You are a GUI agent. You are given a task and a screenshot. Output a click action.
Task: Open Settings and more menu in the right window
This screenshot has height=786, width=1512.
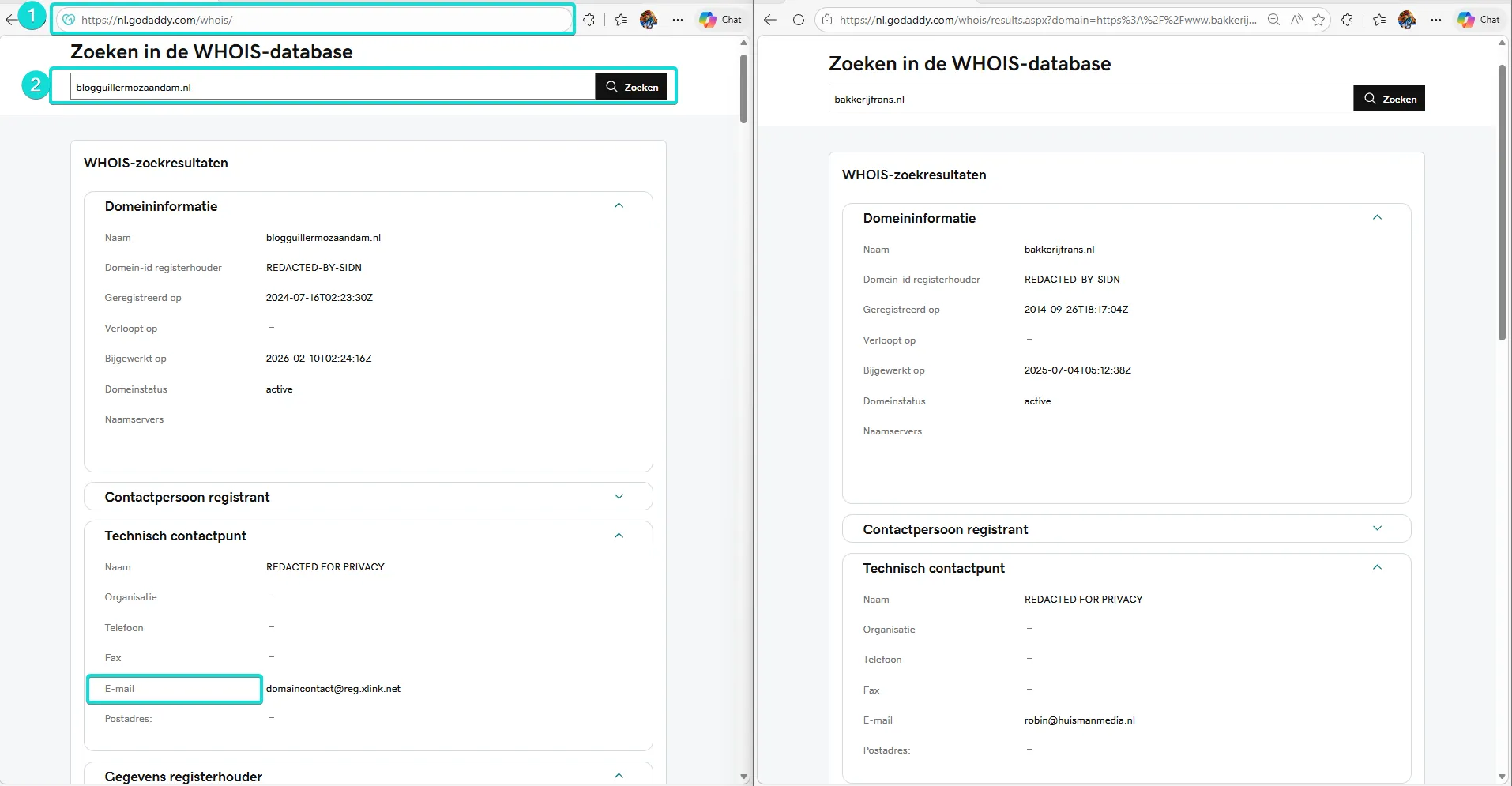point(1436,19)
